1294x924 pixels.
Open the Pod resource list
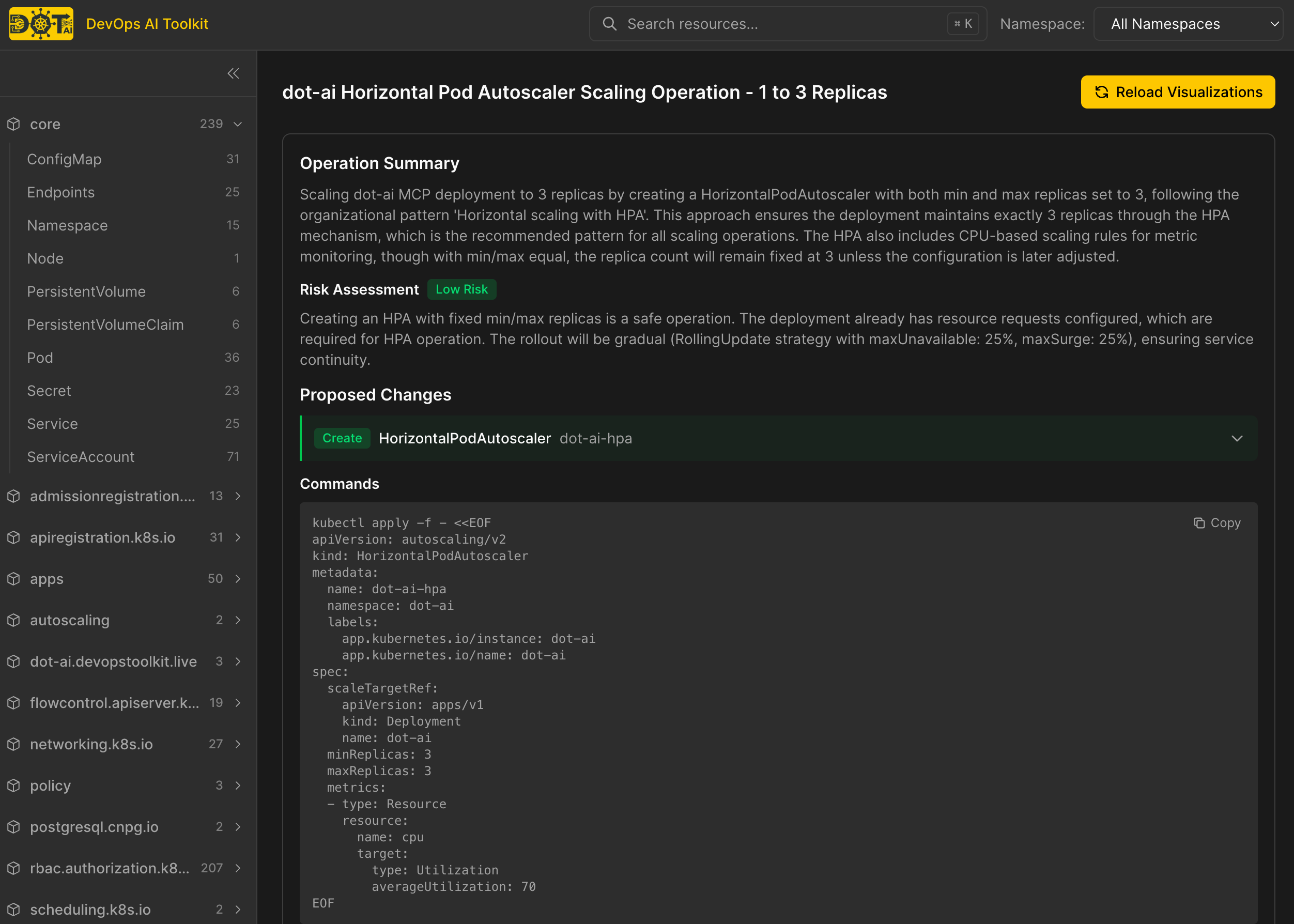point(40,358)
